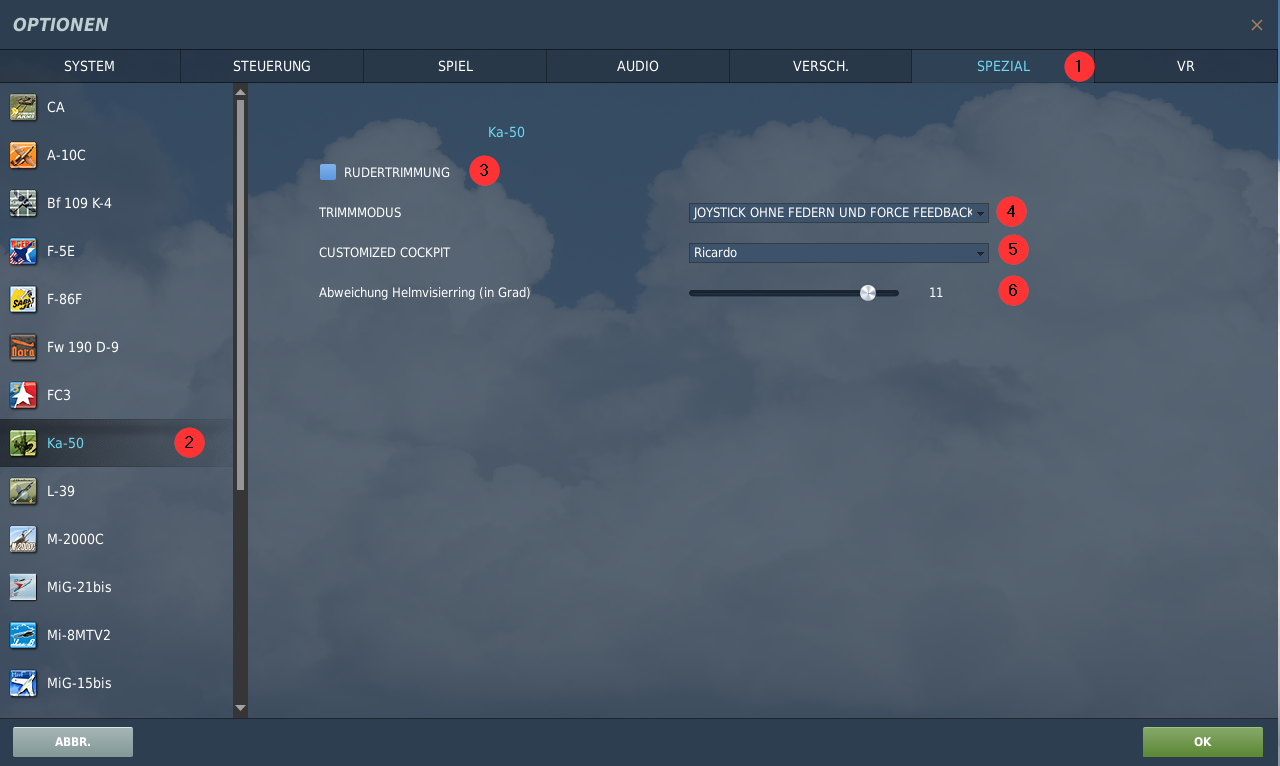Image resolution: width=1280 pixels, height=766 pixels.
Task: Open Bf 109 K-4 module icon
Action: click(23, 203)
